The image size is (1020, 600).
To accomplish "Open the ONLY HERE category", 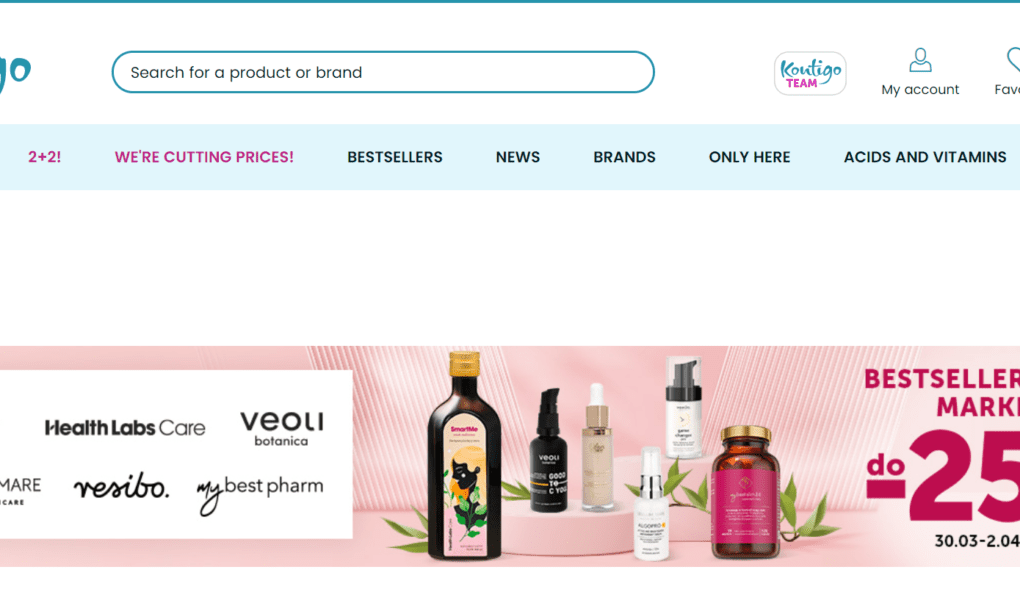I will coord(749,157).
